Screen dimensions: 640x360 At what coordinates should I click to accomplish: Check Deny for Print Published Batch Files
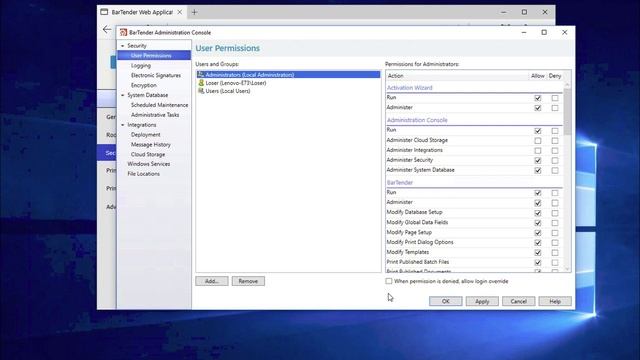(x=555, y=263)
